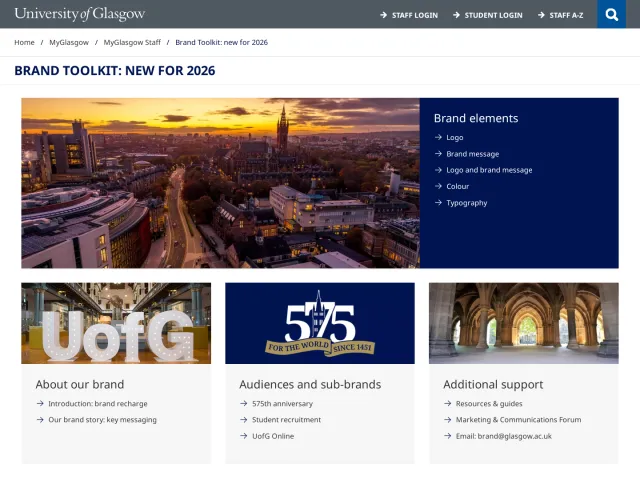Open the Typography link

pos(467,203)
